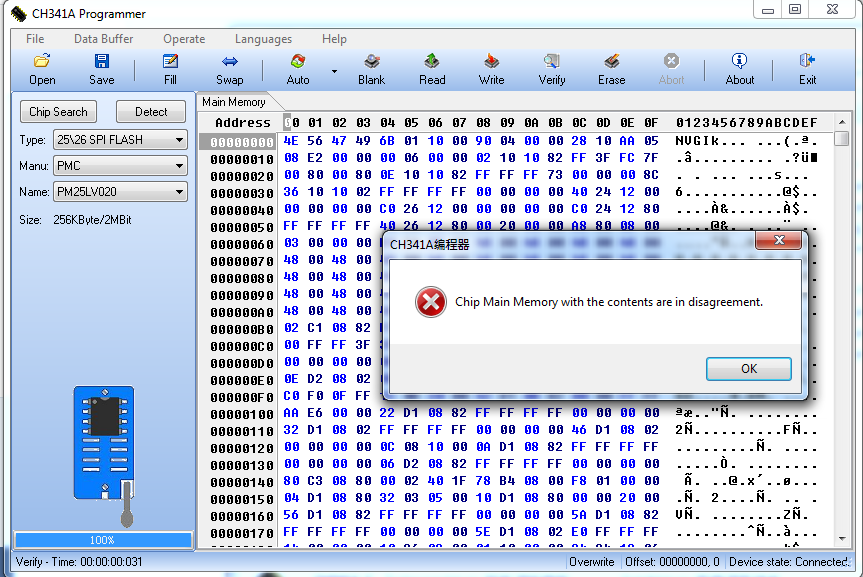Click hex byte 4E in first row
The image size is (863, 577).
291,141
